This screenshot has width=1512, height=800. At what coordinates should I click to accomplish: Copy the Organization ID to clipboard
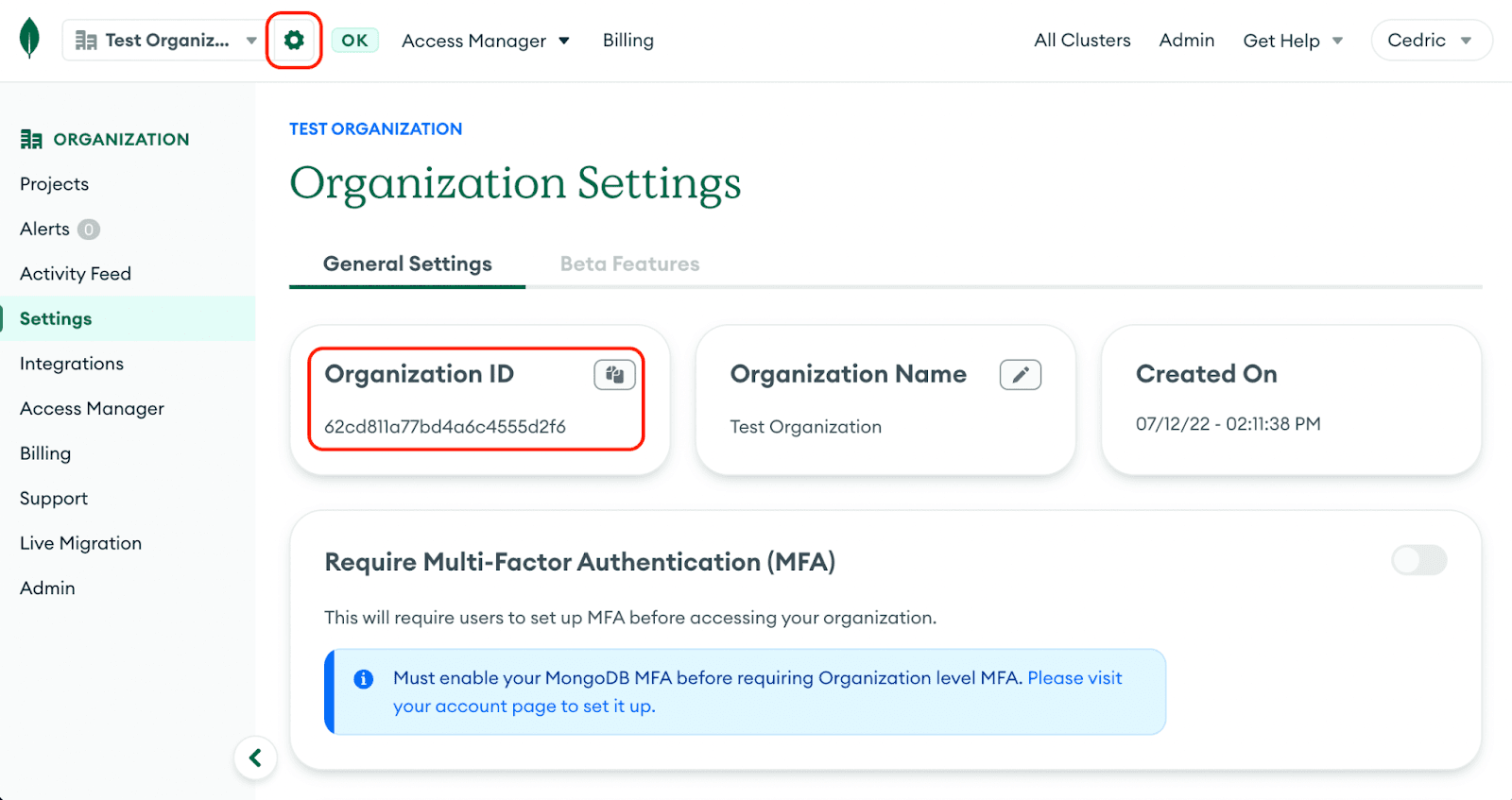tap(614, 375)
